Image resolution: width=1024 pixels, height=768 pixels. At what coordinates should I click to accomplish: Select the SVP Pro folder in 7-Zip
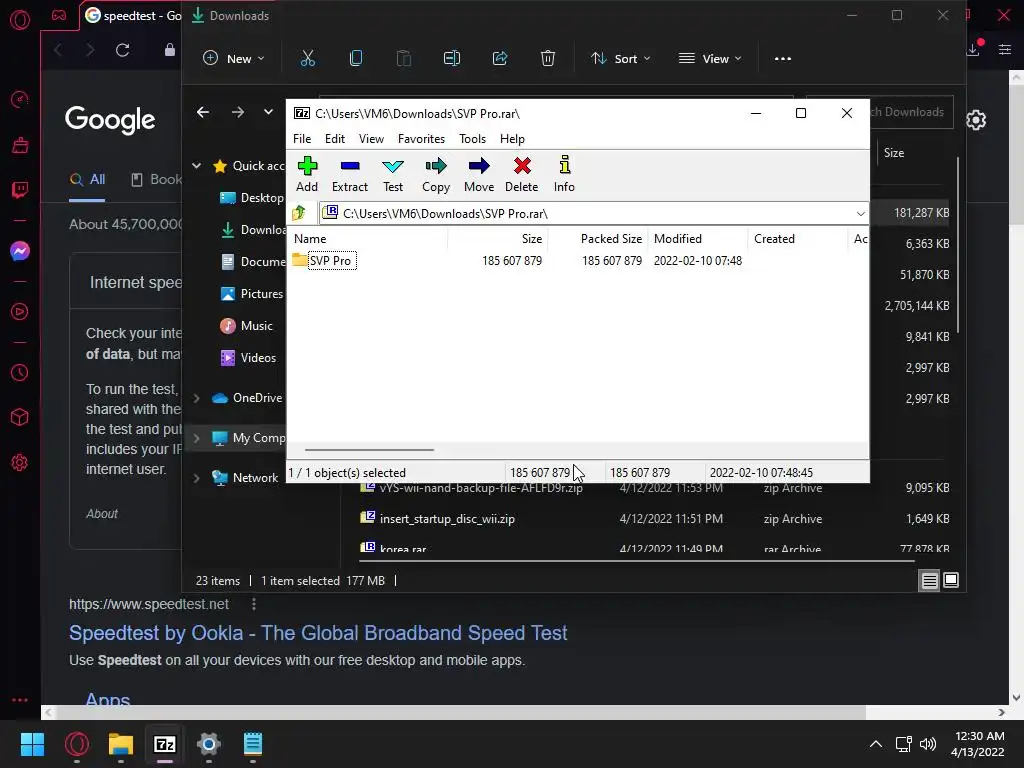point(330,261)
